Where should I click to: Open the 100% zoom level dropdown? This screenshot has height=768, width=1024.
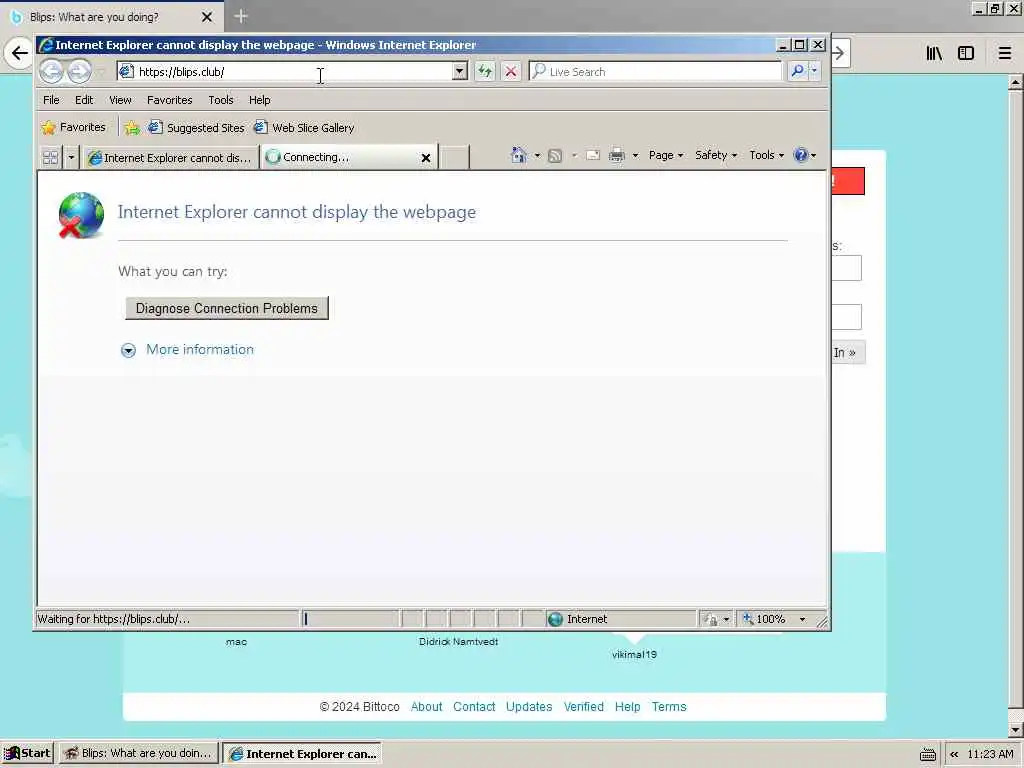pyautogui.click(x=803, y=619)
